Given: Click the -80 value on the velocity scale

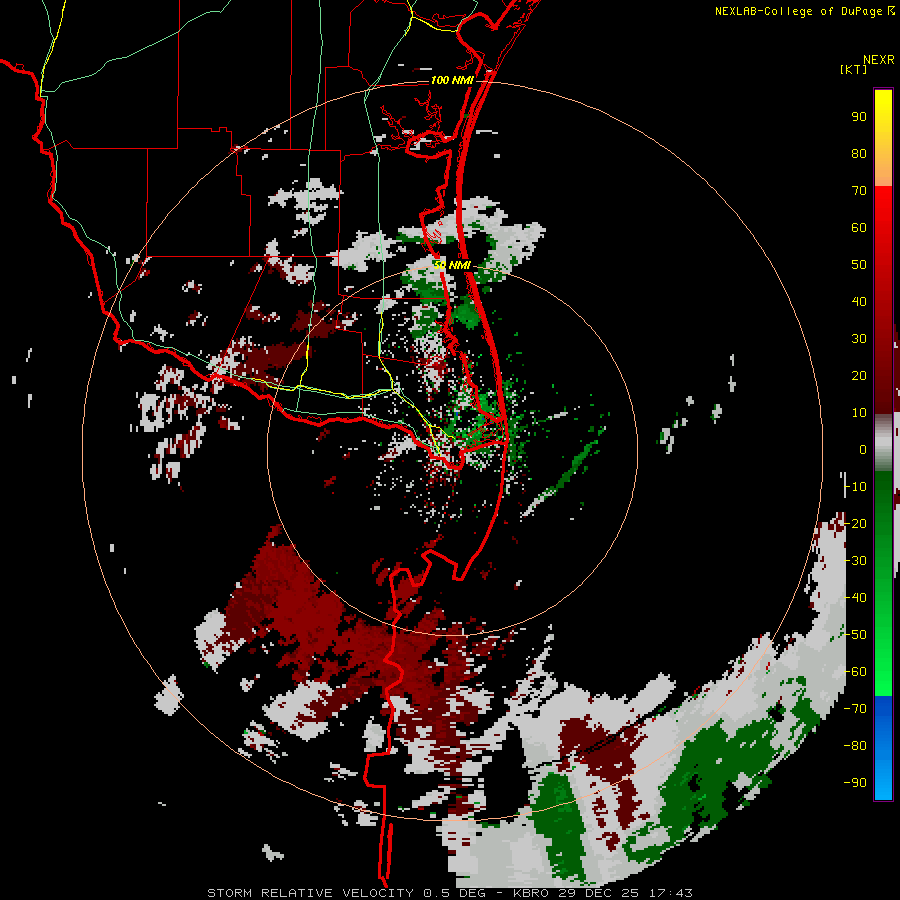Looking at the screenshot, I should point(855,746).
